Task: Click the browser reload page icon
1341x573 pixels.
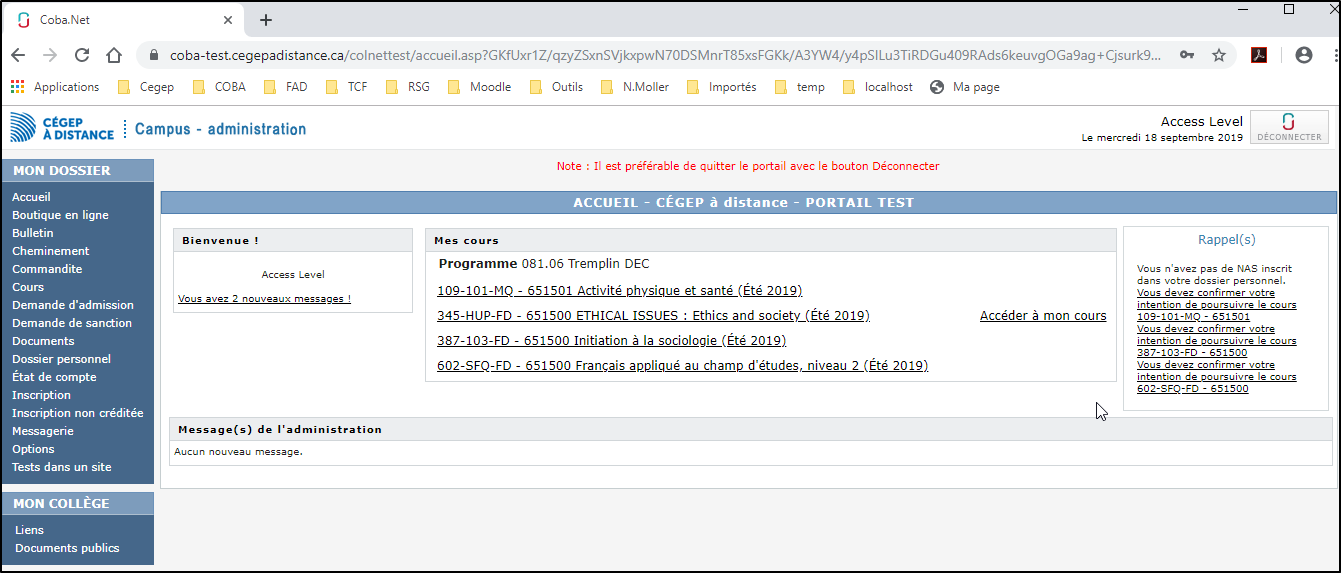Action: point(82,56)
